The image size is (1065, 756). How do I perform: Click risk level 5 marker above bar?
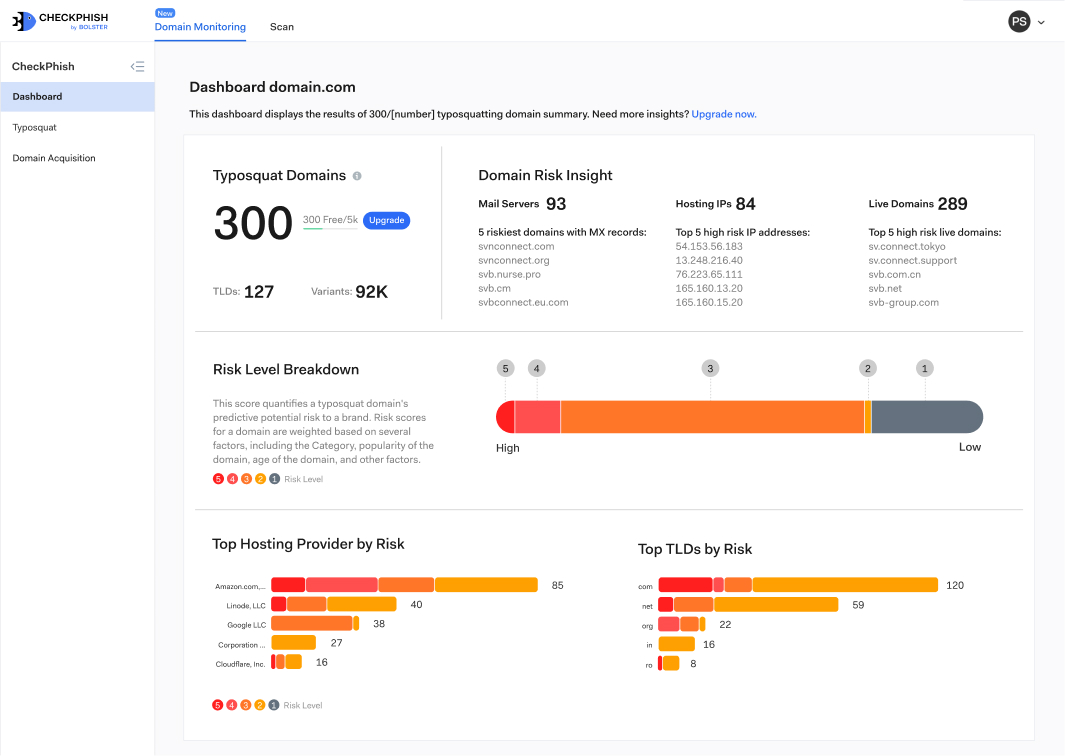(x=505, y=369)
